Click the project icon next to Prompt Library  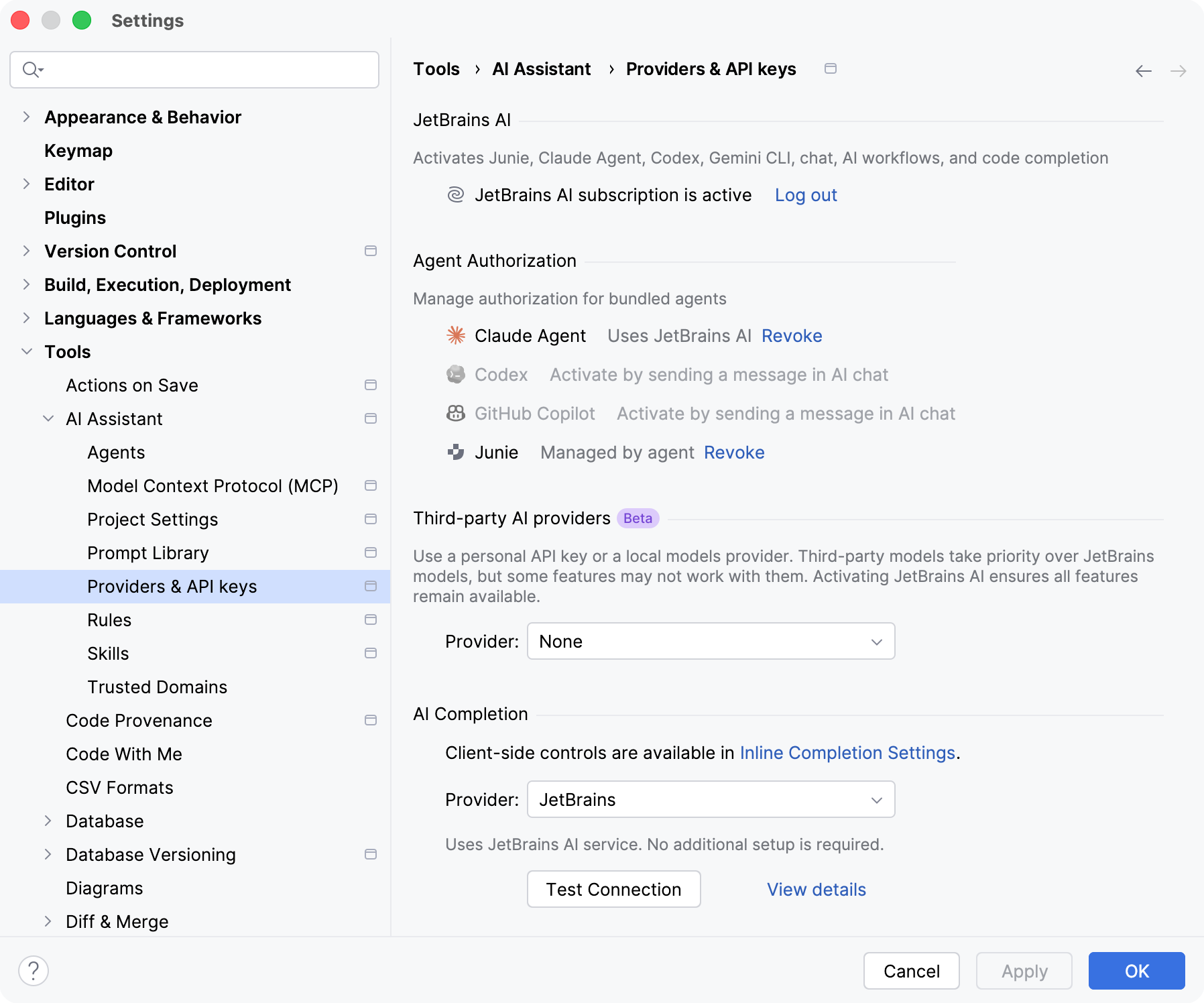pyautogui.click(x=370, y=552)
